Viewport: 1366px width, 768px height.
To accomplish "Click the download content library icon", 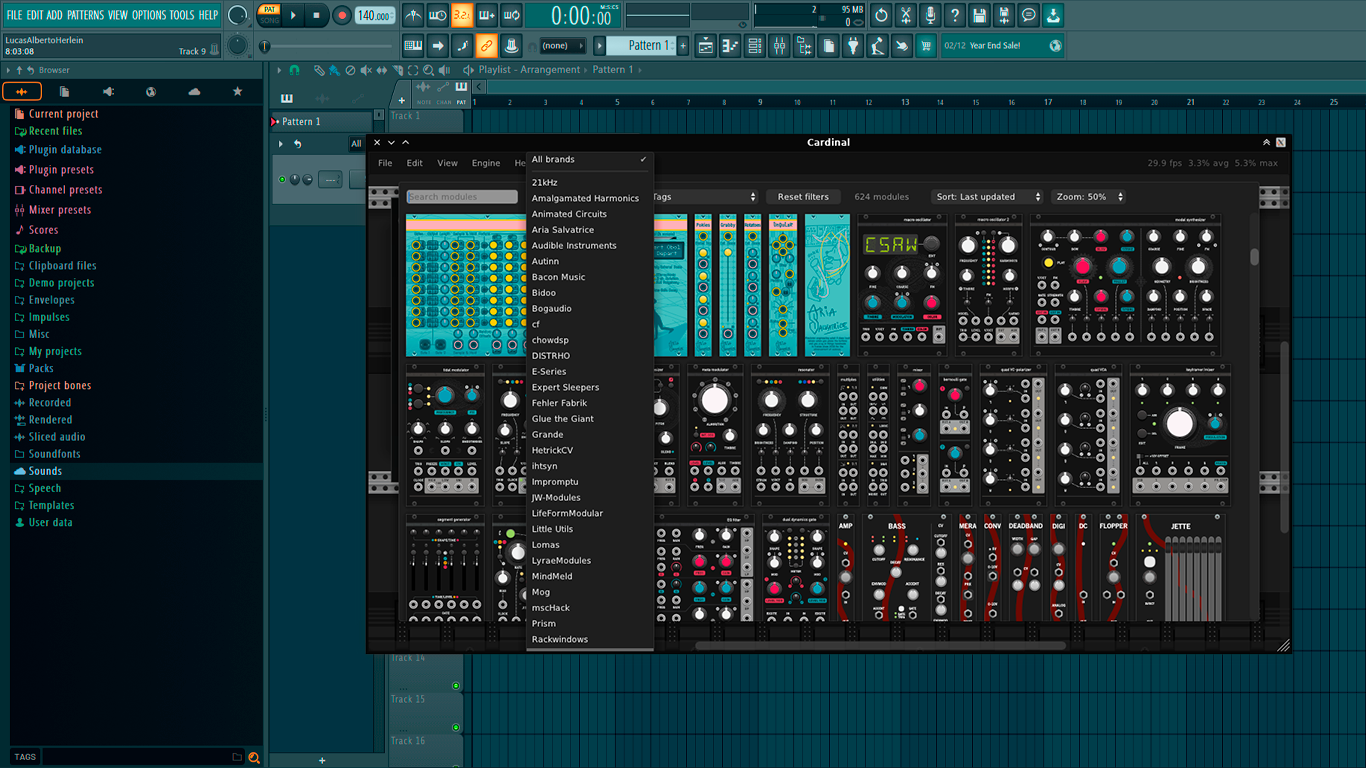I will tap(1053, 16).
